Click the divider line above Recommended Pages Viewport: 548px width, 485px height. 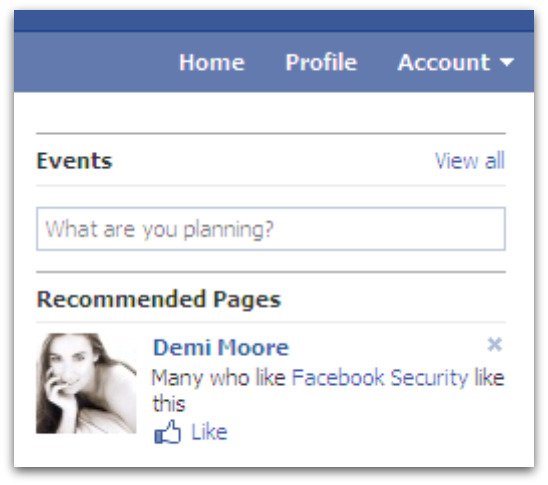point(271,272)
